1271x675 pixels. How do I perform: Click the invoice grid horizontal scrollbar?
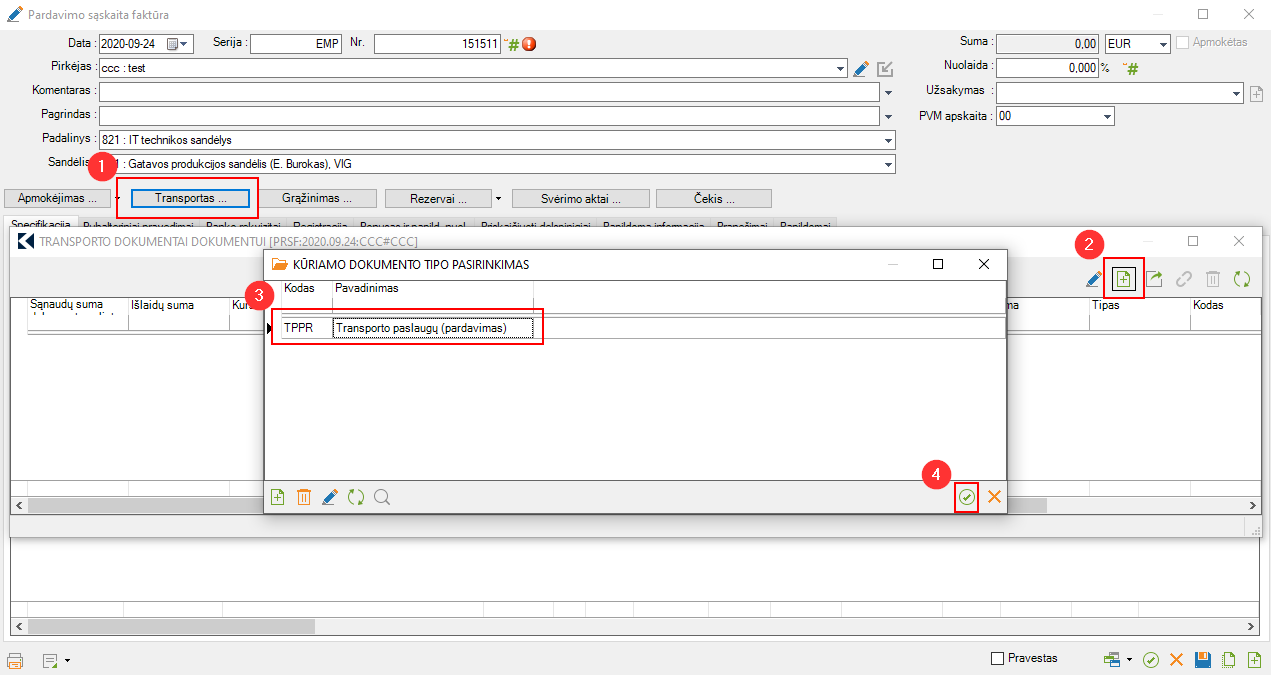171,627
